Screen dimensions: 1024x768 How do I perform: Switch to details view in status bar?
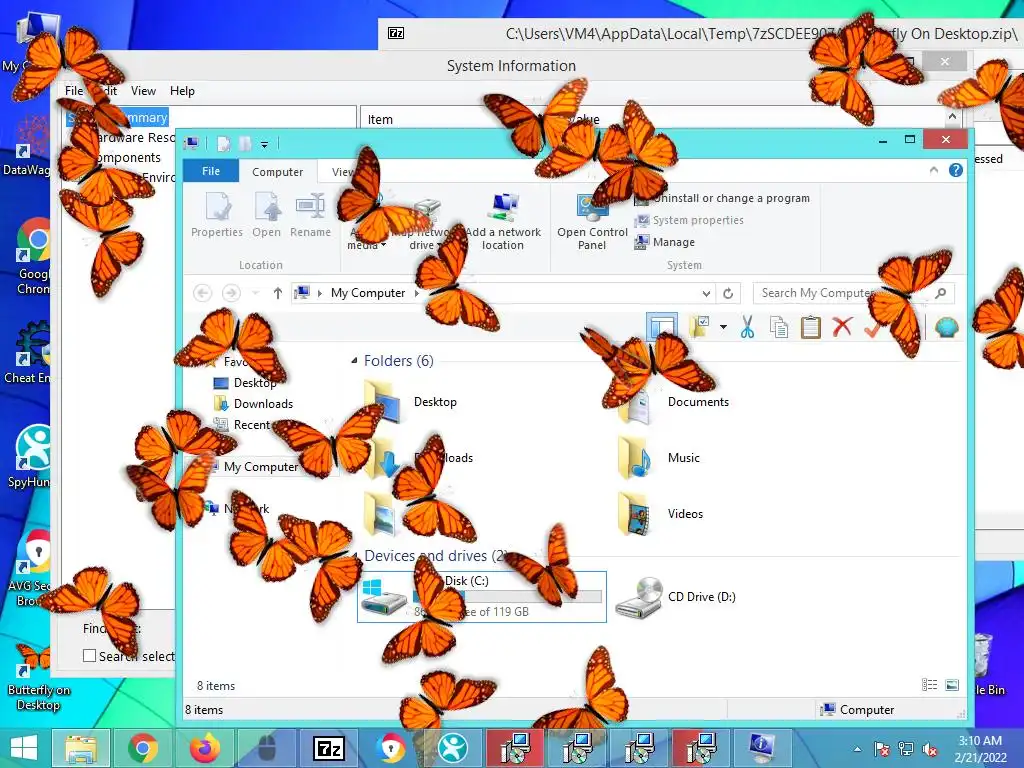pyautogui.click(x=929, y=684)
